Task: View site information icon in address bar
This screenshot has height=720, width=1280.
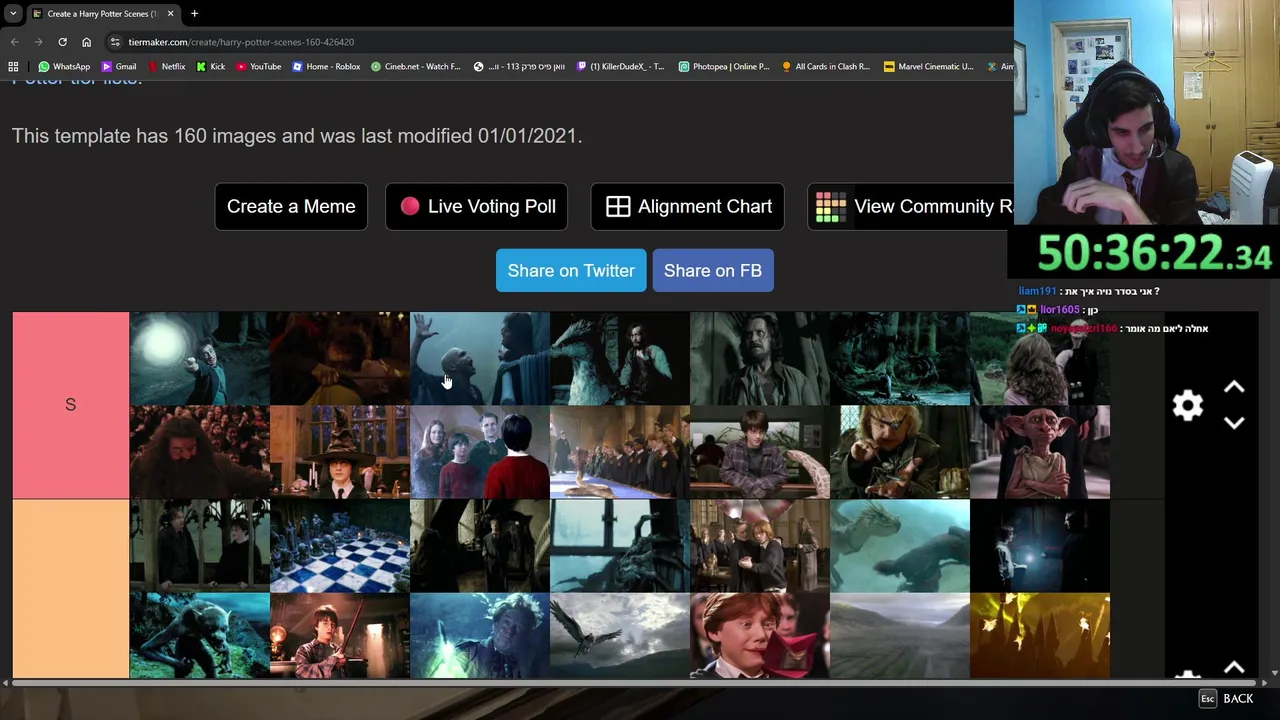Action: click(116, 42)
